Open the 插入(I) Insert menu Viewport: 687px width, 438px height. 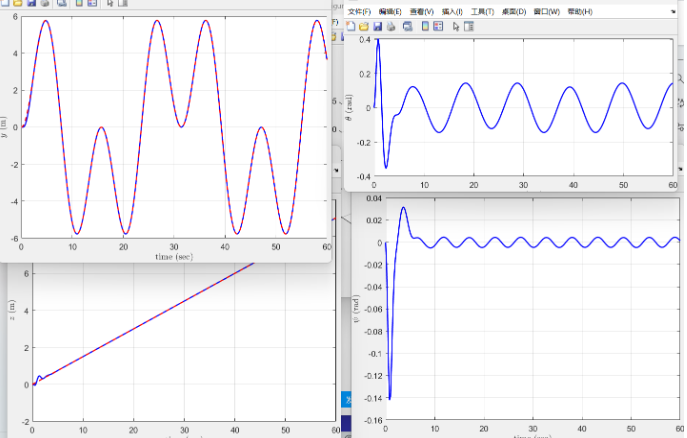[452, 12]
